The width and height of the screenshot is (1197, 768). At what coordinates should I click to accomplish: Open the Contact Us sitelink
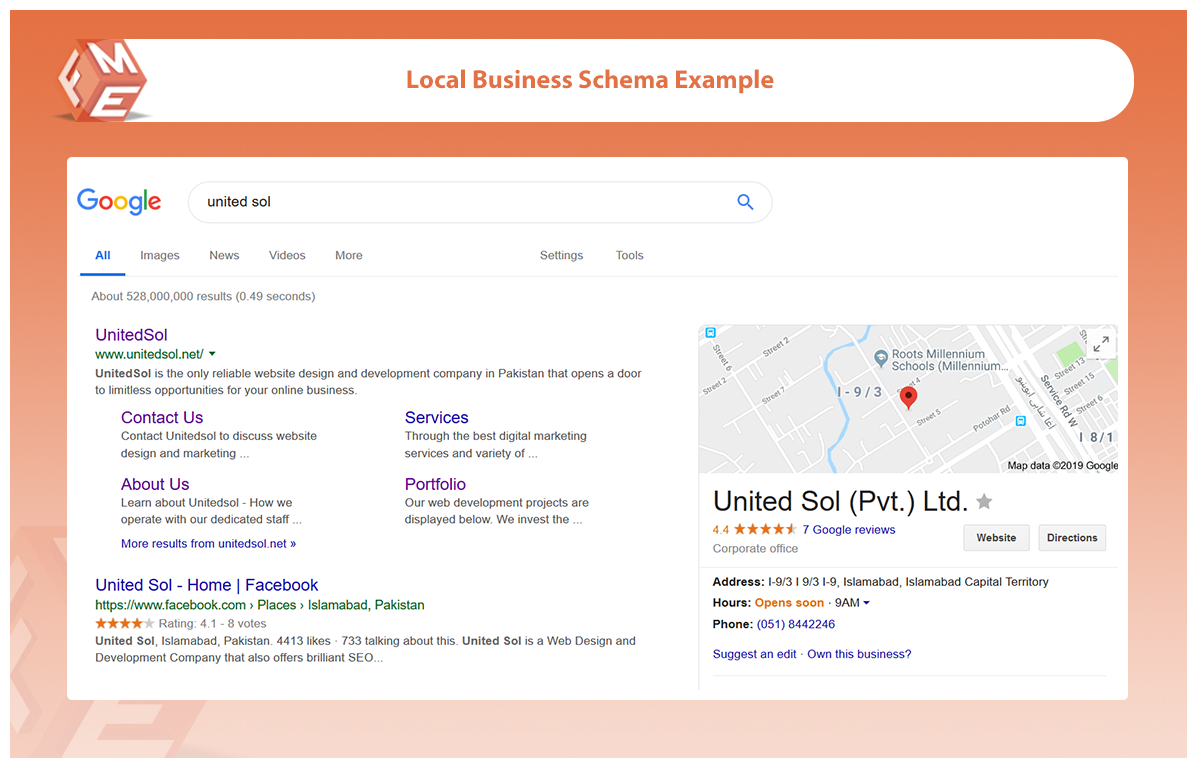click(x=162, y=418)
